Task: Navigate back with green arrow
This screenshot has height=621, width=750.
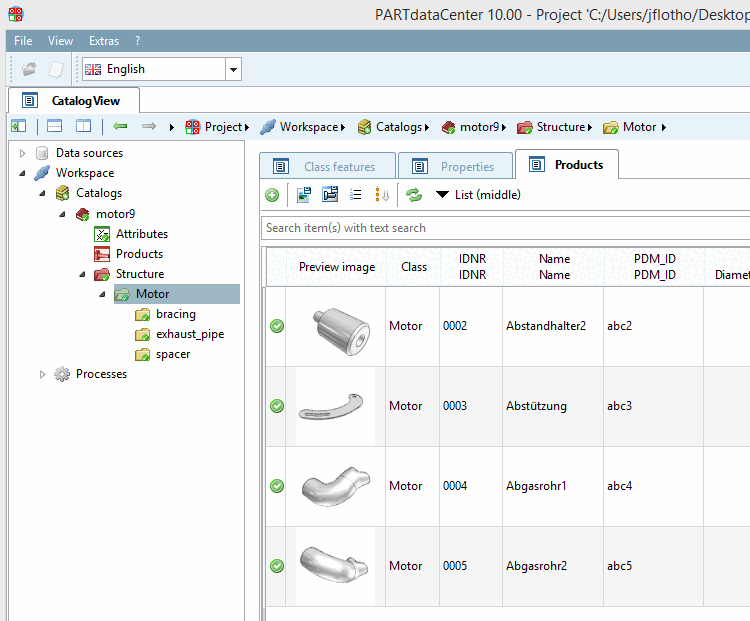Action: click(x=120, y=126)
